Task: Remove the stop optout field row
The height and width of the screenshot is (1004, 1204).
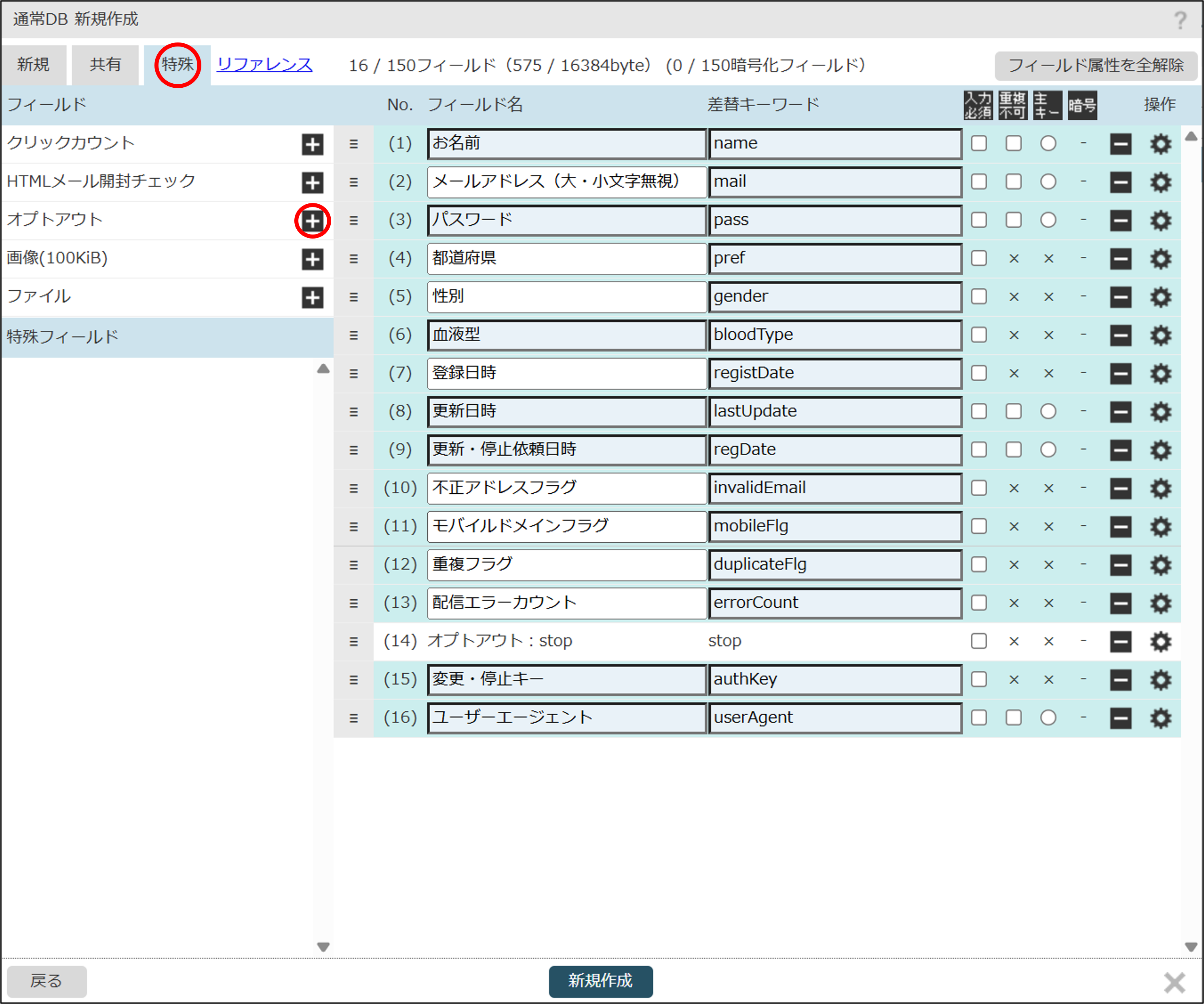Action: pos(1120,641)
